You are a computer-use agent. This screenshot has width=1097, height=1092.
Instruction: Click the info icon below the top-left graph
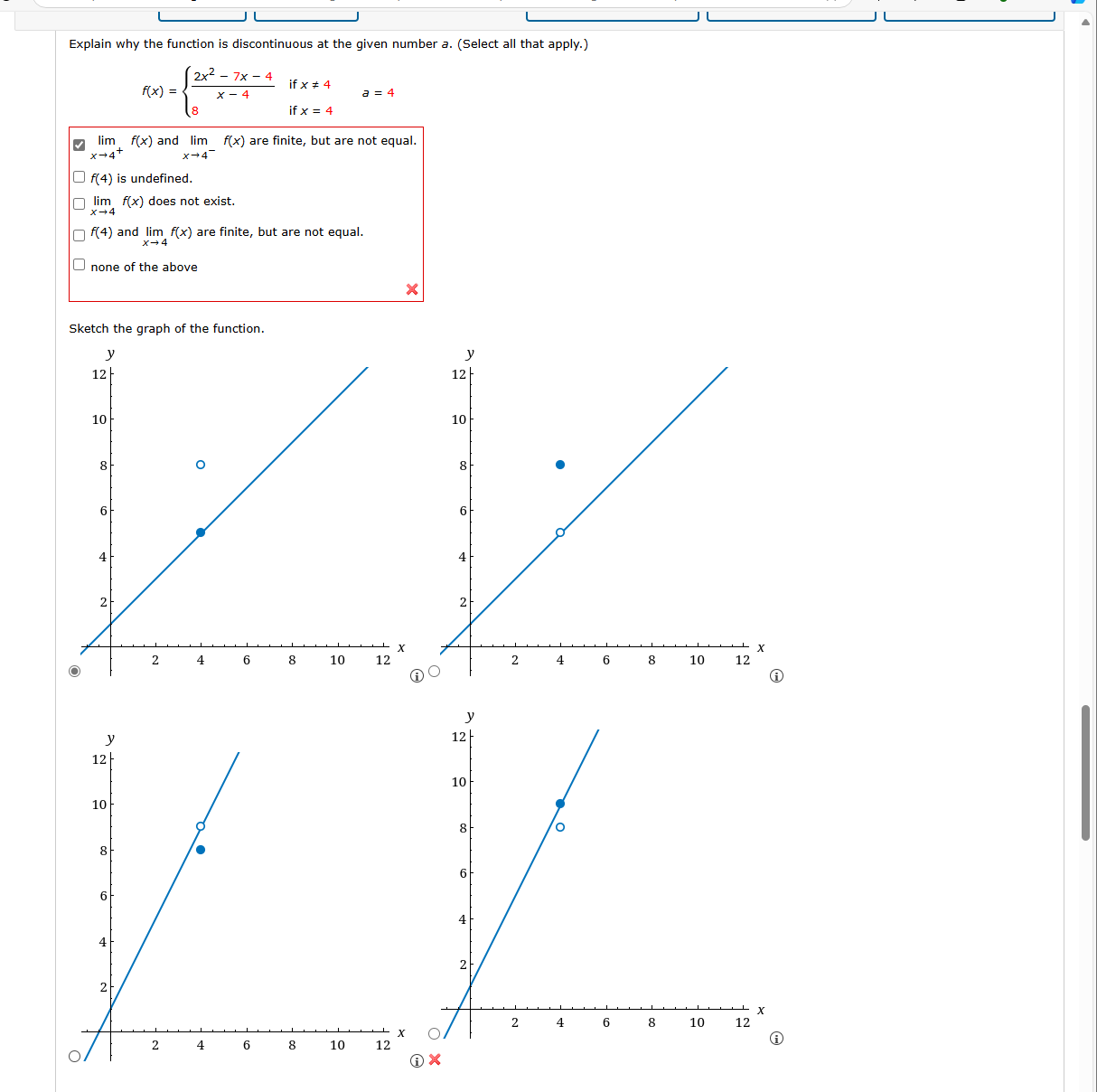tap(416, 675)
